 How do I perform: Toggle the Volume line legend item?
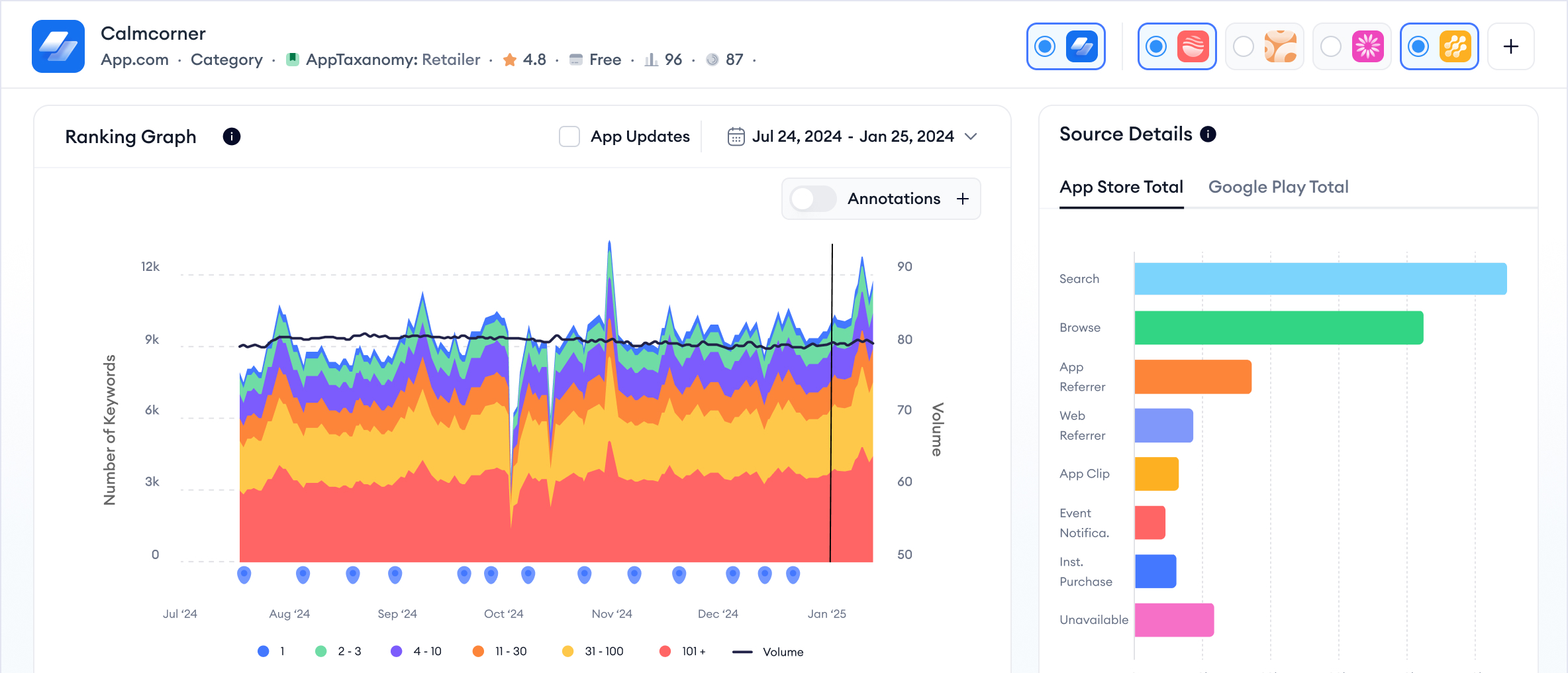tap(768, 652)
